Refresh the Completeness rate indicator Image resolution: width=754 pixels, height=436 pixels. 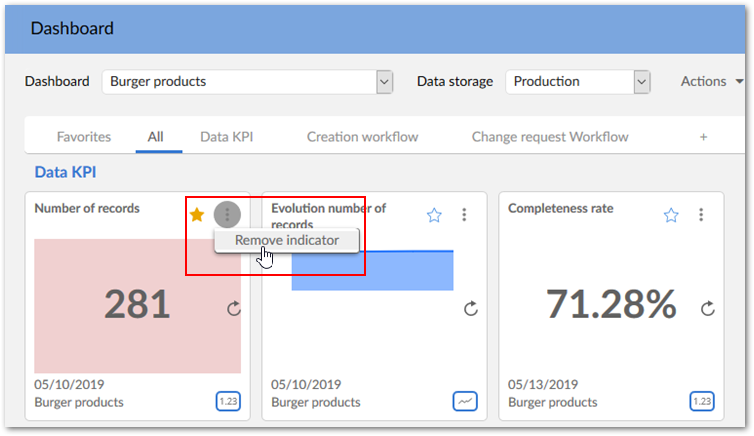[708, 308]
